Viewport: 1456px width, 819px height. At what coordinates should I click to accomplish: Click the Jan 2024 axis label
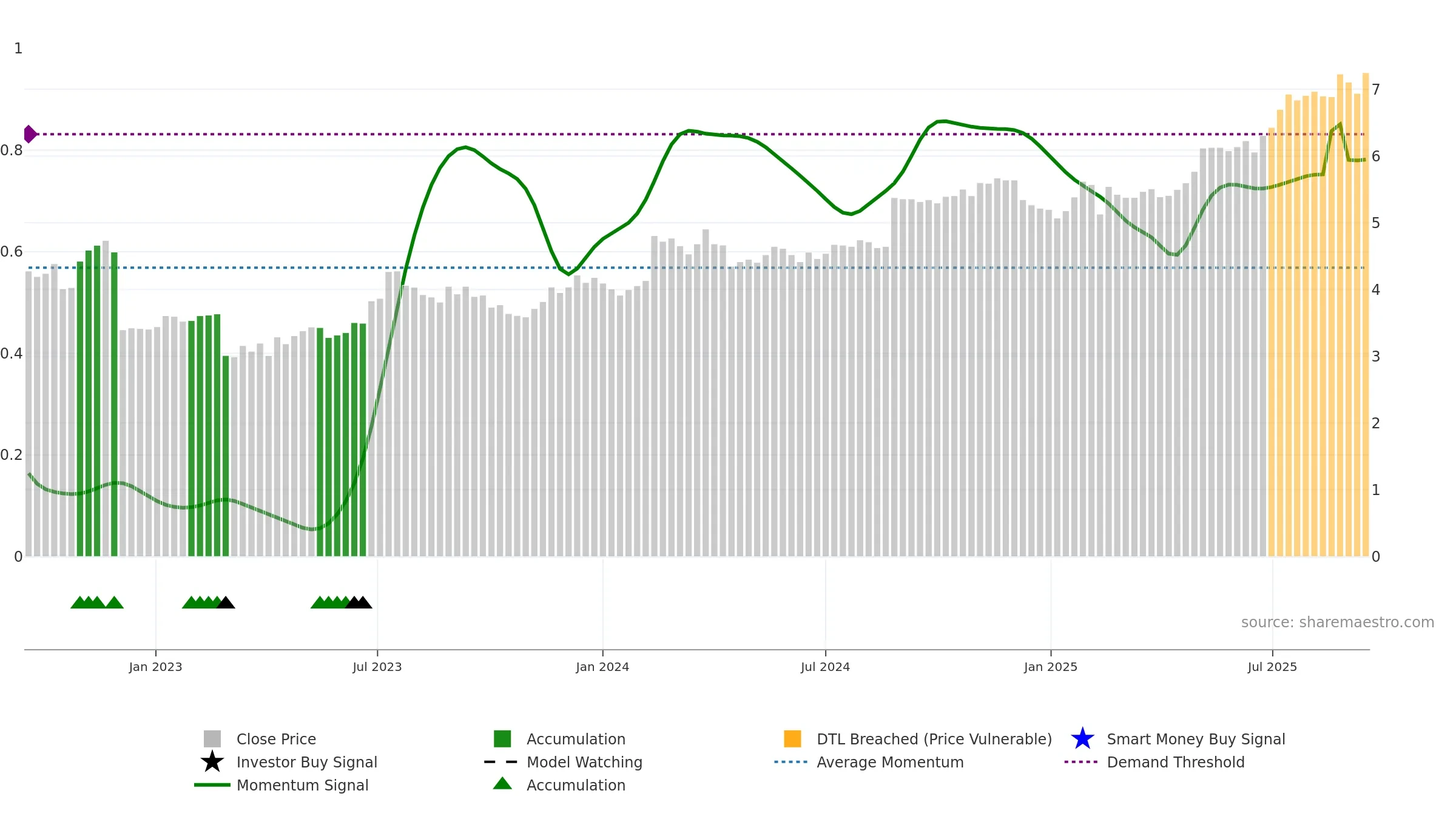click(x=602, y=667)
